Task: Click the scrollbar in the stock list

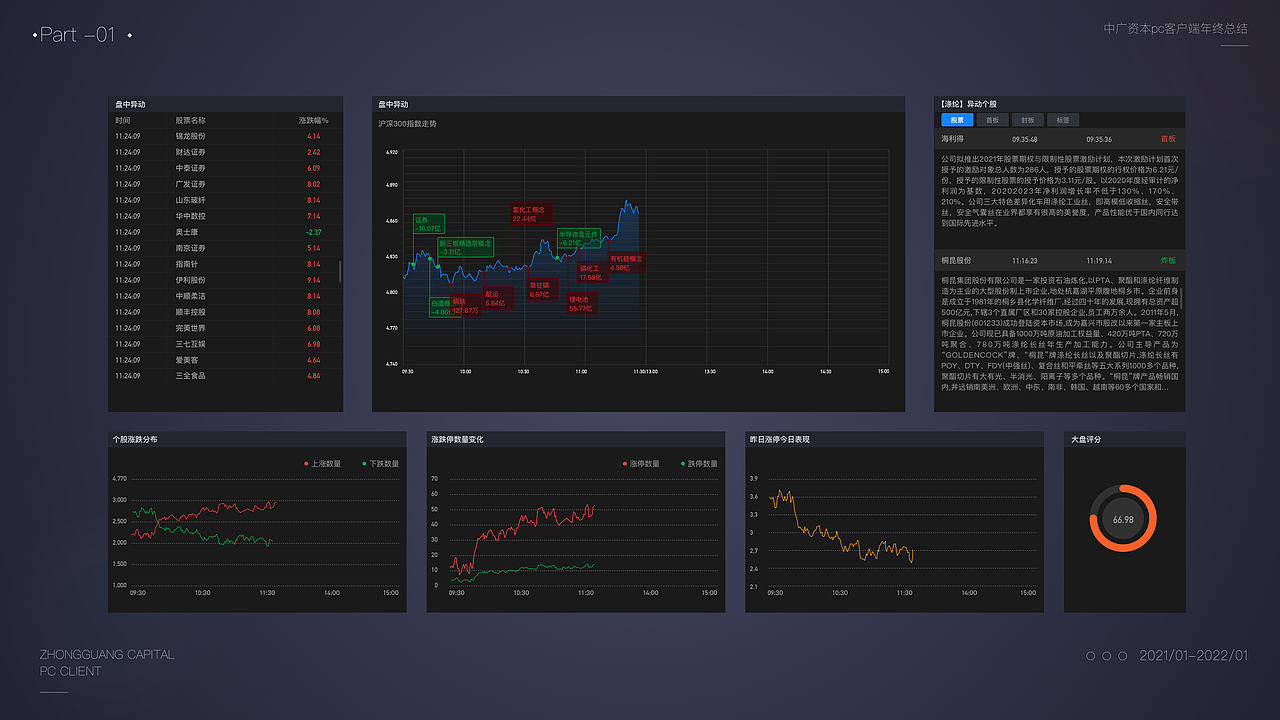Action: tap(340, 271)
